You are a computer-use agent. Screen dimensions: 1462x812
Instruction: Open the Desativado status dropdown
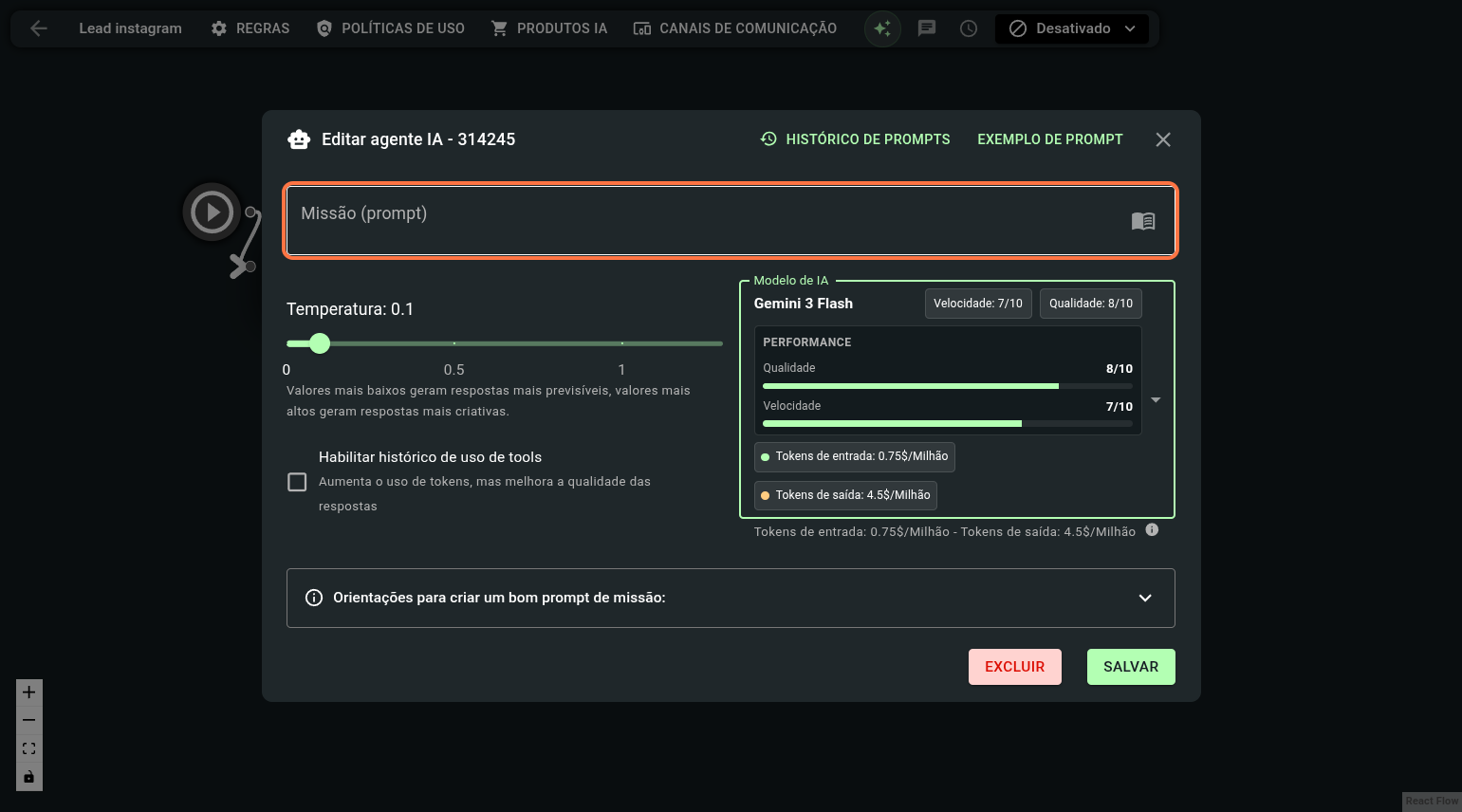pos(1072,28)
